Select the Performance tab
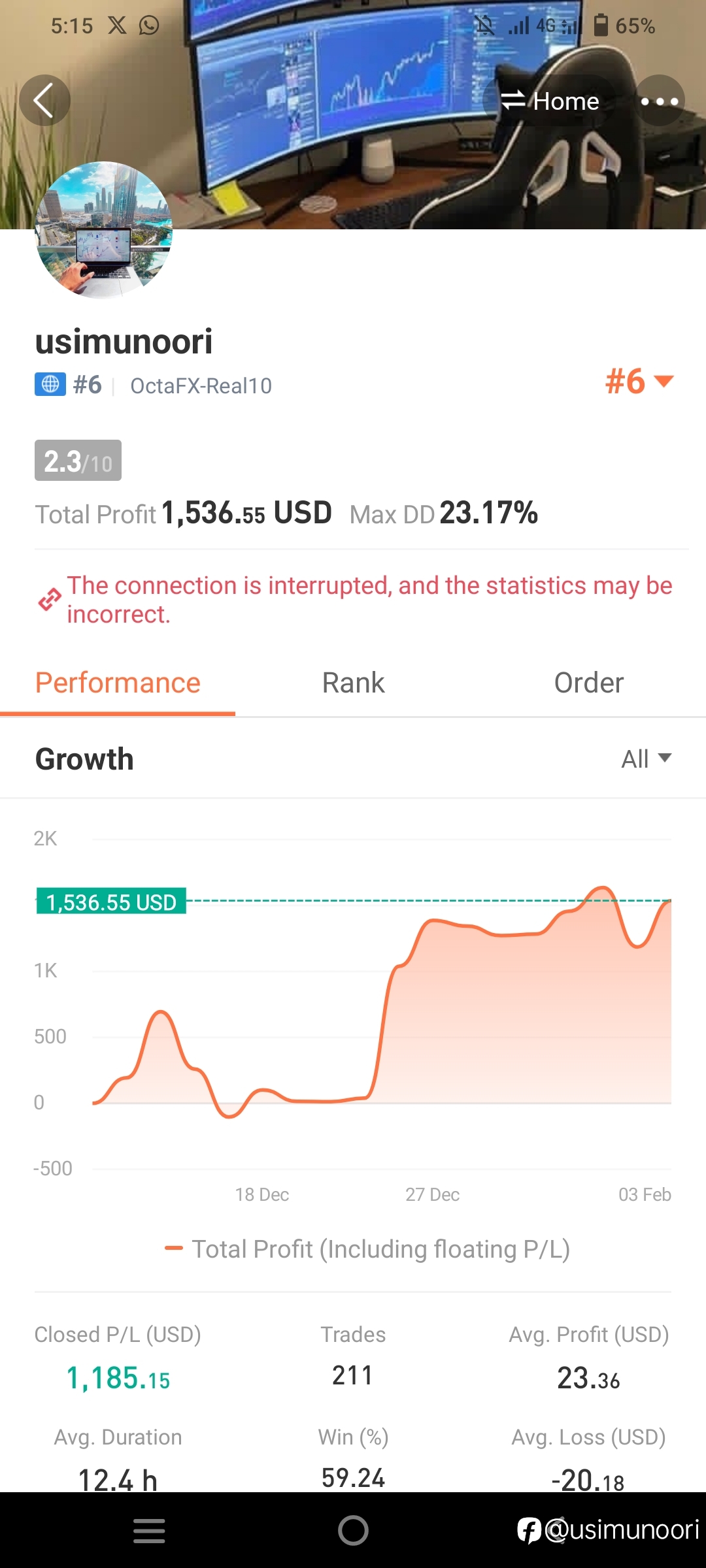The image size is (706, 1568). pos(118,683)
